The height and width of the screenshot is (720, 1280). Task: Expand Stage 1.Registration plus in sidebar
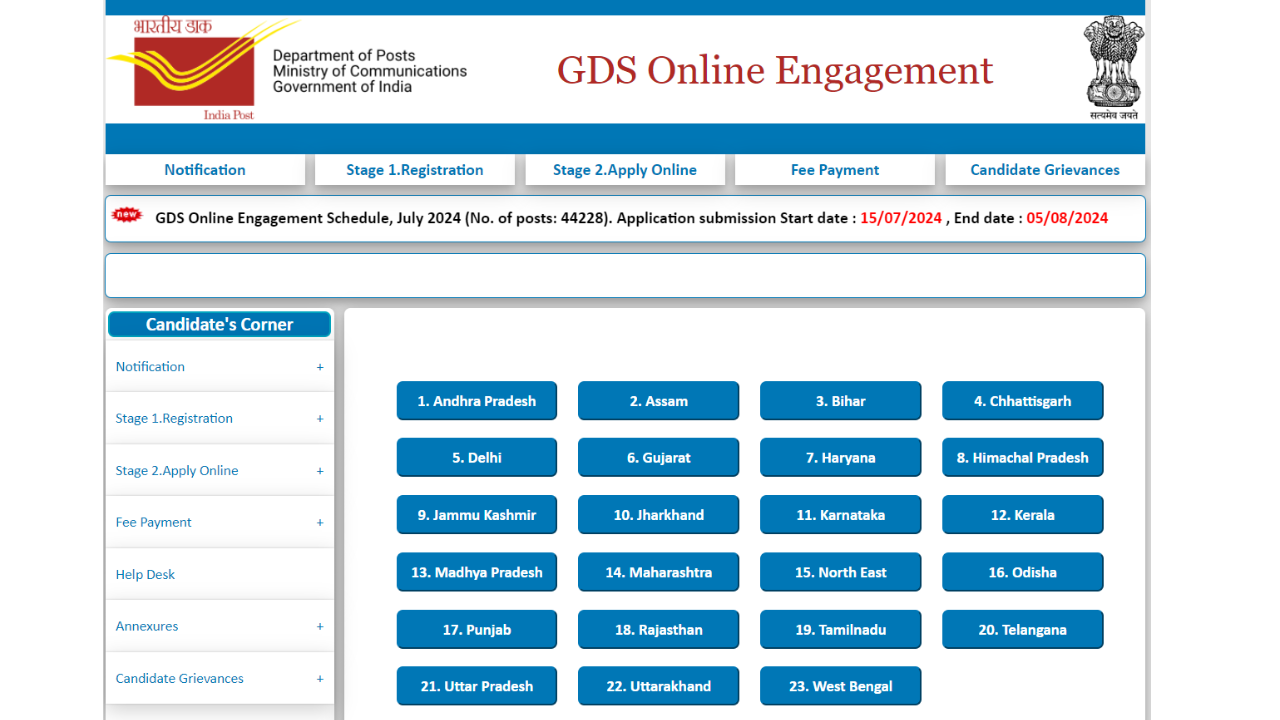point(320,419)
